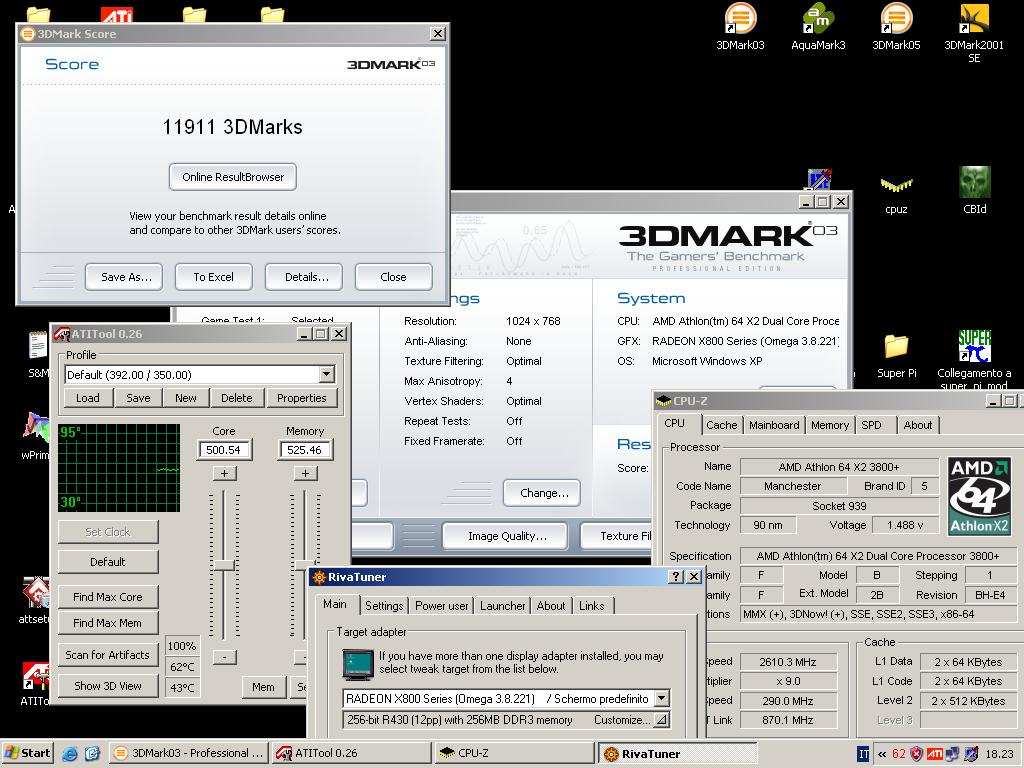Open Internet Explorer from quick launch
This screenshot has height=768, width=1024.
70,754
